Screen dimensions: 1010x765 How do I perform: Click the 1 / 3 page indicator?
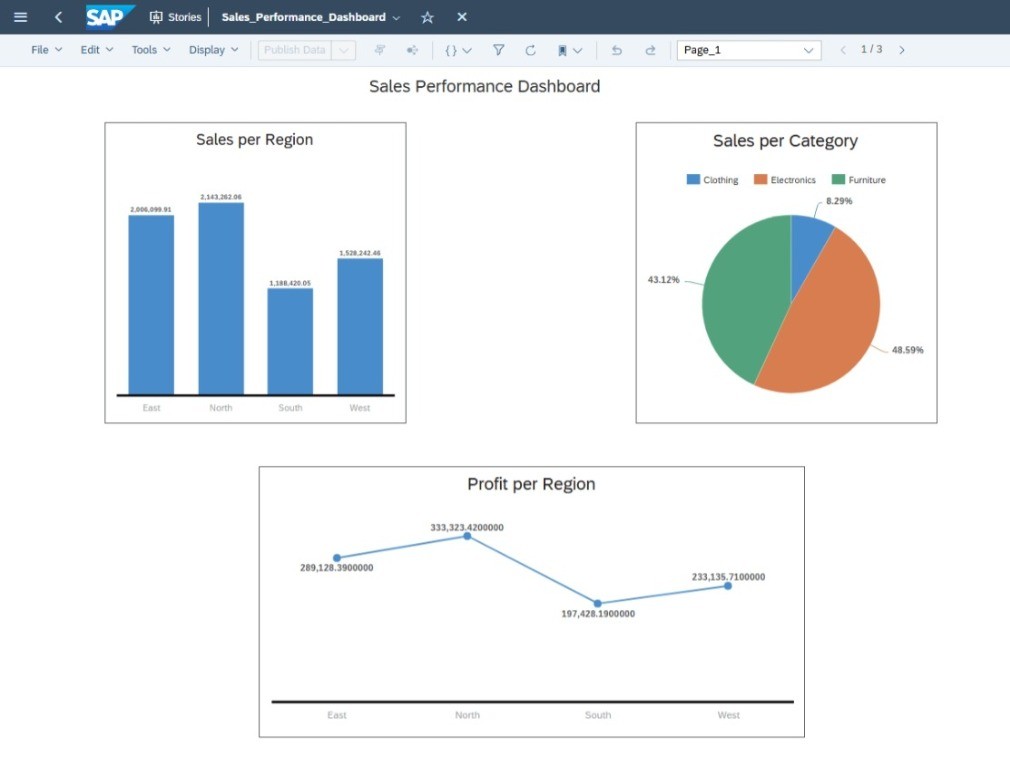click(872, 49)
